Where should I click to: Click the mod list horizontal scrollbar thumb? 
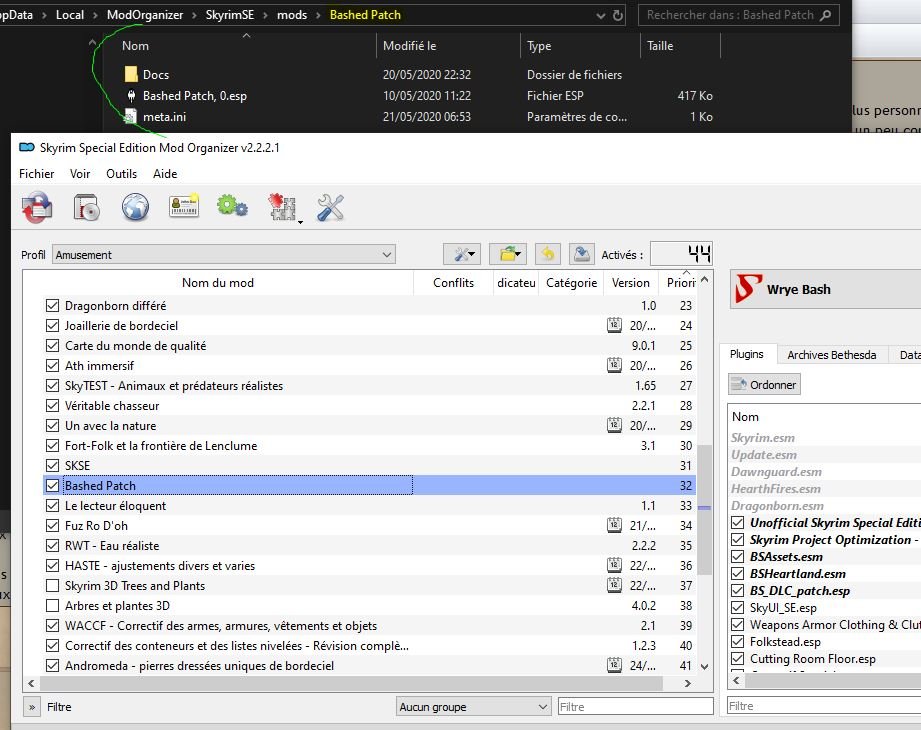pos(351,684)
